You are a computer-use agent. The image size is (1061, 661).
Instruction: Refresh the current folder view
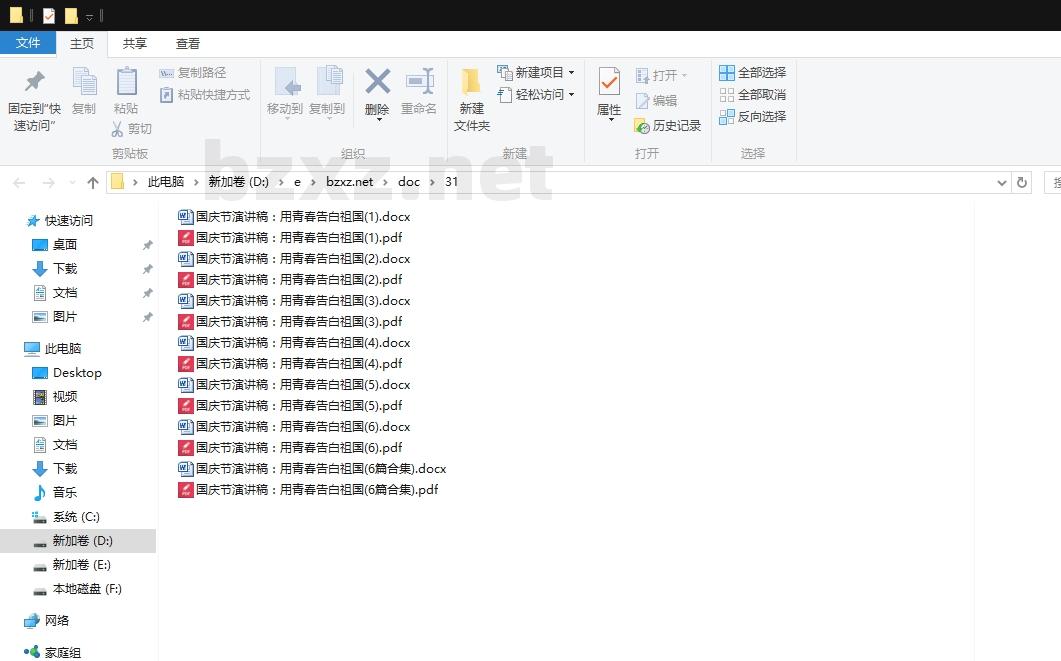click(1021, 182)
